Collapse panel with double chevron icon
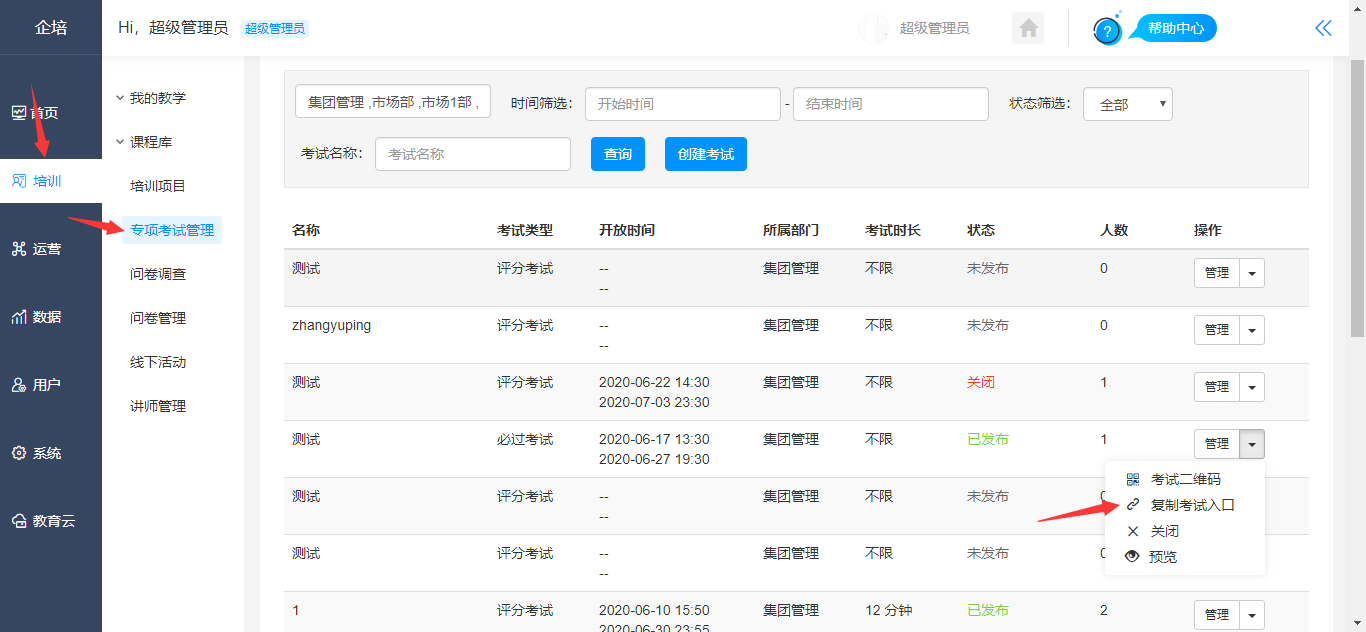 [x=1323, y=28]
